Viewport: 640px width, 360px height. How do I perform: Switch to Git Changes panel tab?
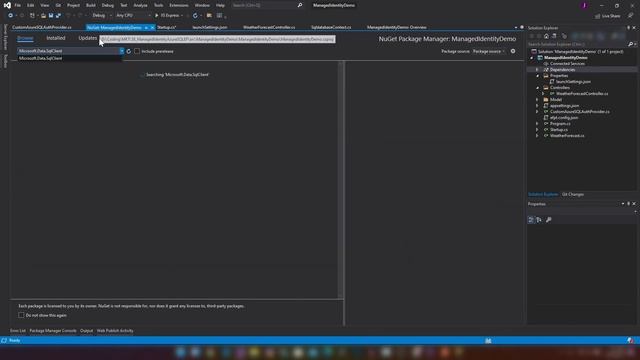[573, 194]
